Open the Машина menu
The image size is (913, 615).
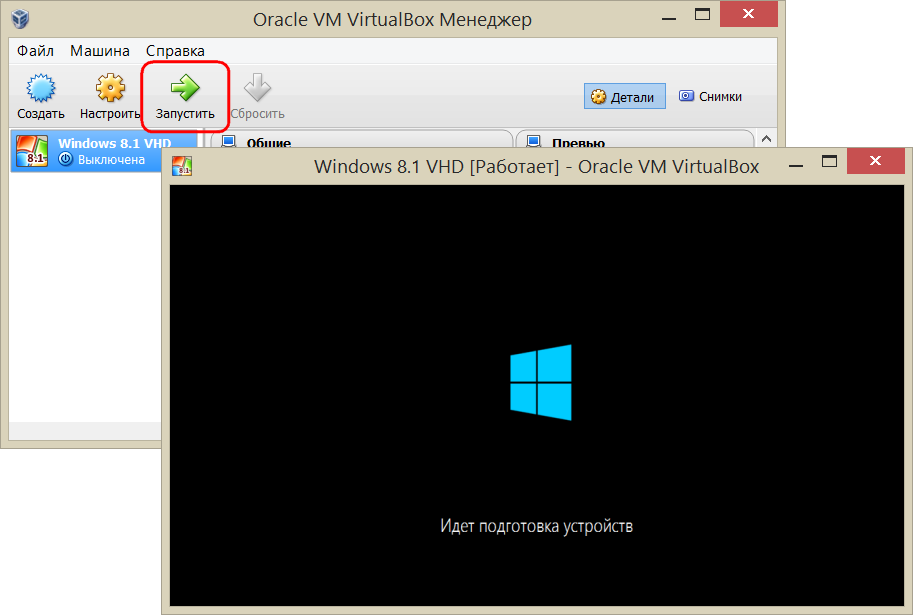coord(100,51)
